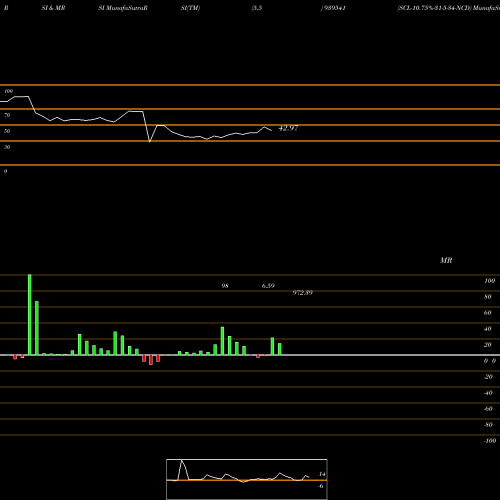The height and width of the screenshot is (500, 500).
Task: Click the mini overview chart at bottom
Action: pos(247,479)
